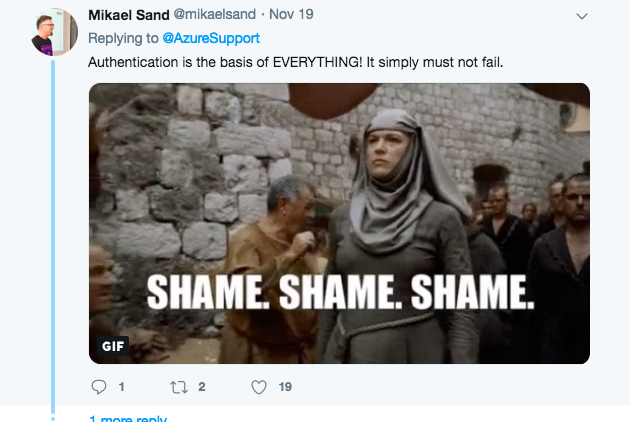Viewport: 630px width, 422px height.
Task: Click the retweet count number 2
Action: click(202, 387)
